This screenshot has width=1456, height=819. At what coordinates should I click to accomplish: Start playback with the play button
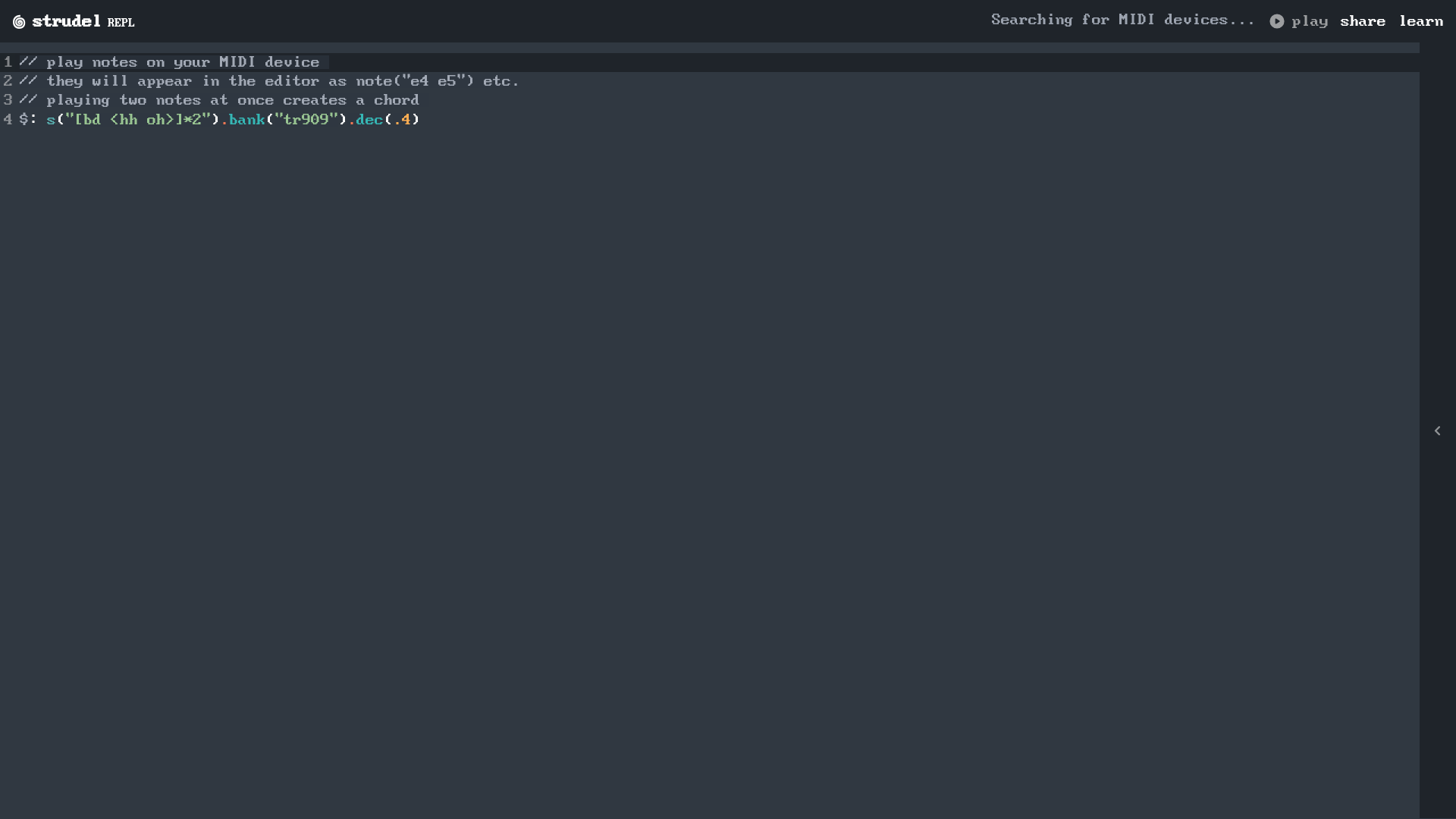click(x=1298, y=21)
